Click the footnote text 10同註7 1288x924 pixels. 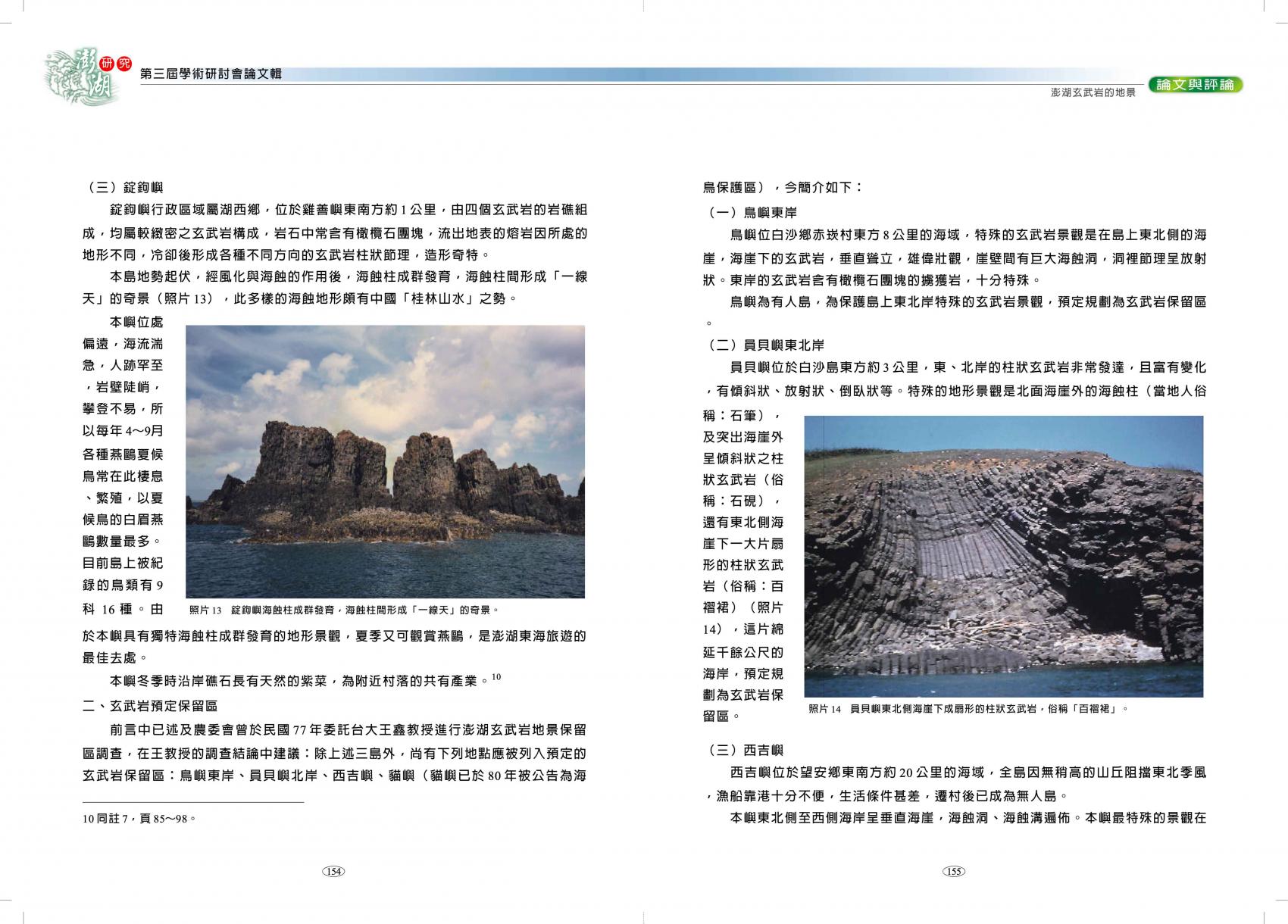[x=140, y=818]
